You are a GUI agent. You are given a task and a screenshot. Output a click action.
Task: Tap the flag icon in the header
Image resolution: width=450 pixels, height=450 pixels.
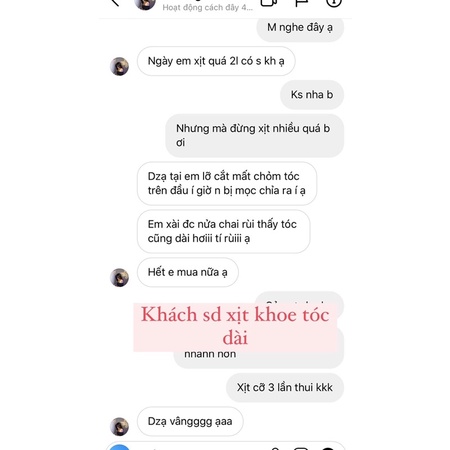coord(302,3)
